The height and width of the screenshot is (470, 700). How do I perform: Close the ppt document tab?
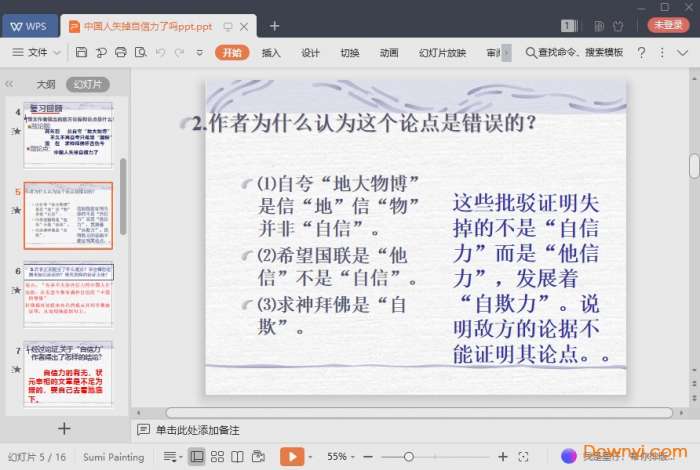(244, 27)
